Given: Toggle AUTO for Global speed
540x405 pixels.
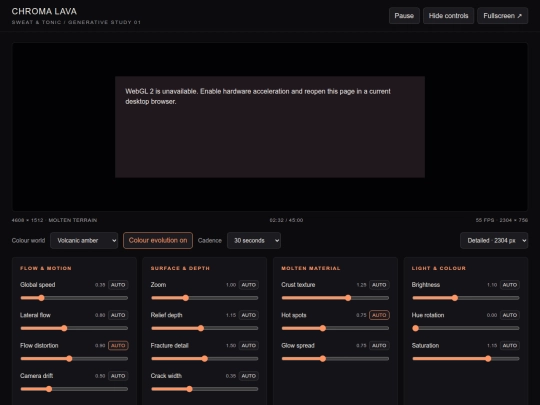Looking at the screenshot, I should (118, 285).
